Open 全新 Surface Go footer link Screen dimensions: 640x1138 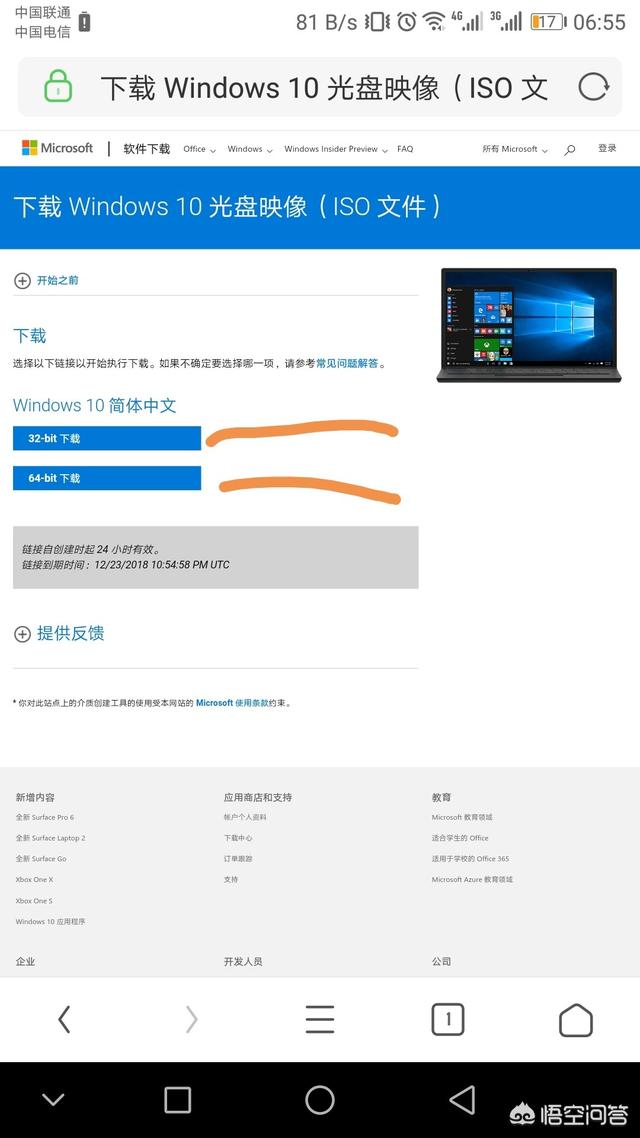(41, 859)
